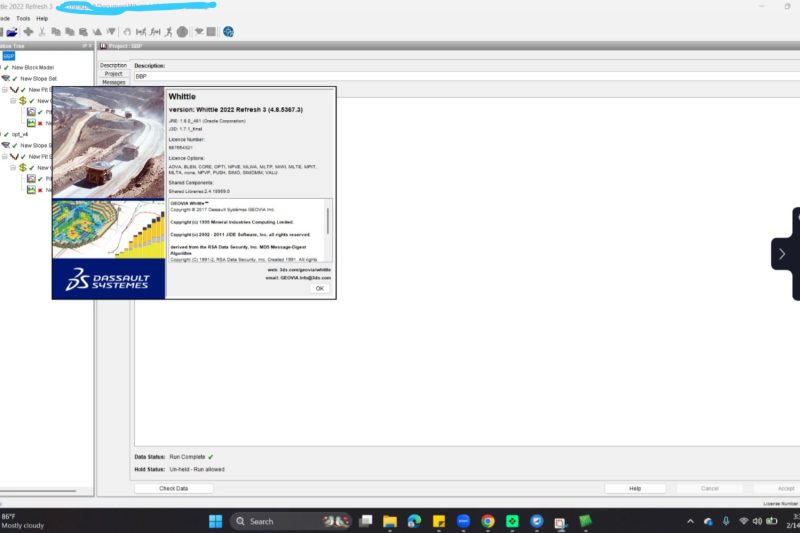This screenshot has height=533, width=800.
Task: Open a project with the folder icon
Action: coord(11,32)
